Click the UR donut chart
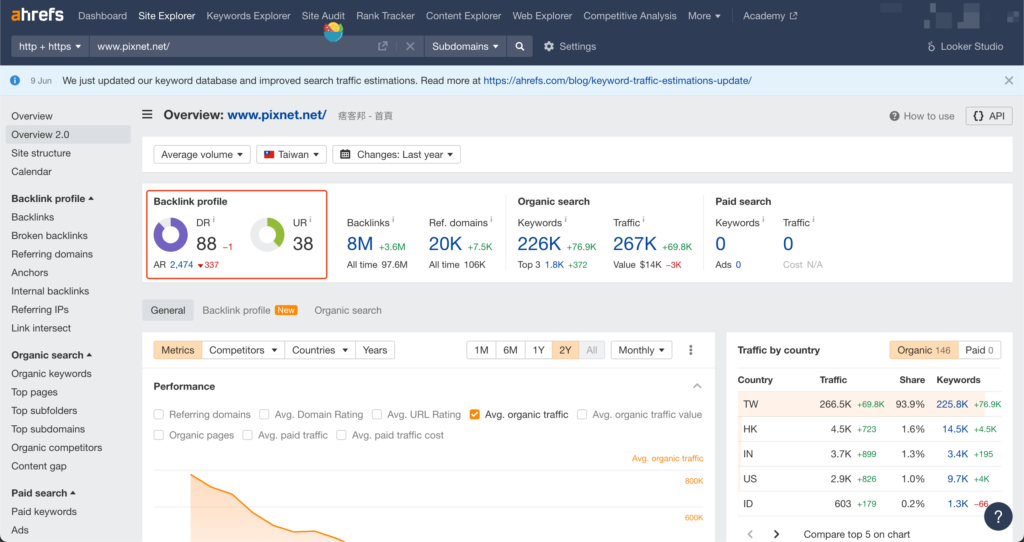This screenshot has width=1024, height=542. tap(267, 234)
